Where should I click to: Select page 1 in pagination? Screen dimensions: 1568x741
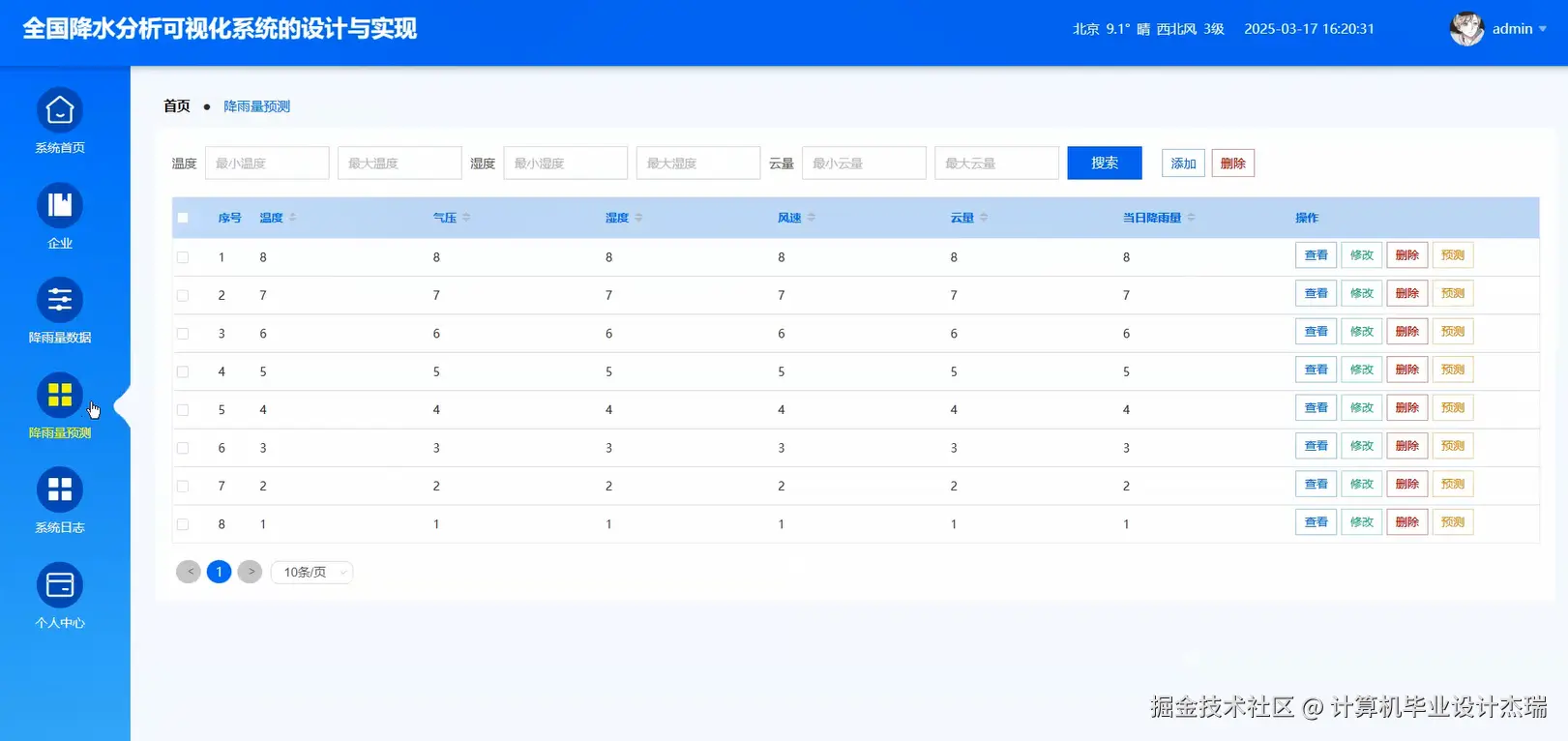click(220, 572)
